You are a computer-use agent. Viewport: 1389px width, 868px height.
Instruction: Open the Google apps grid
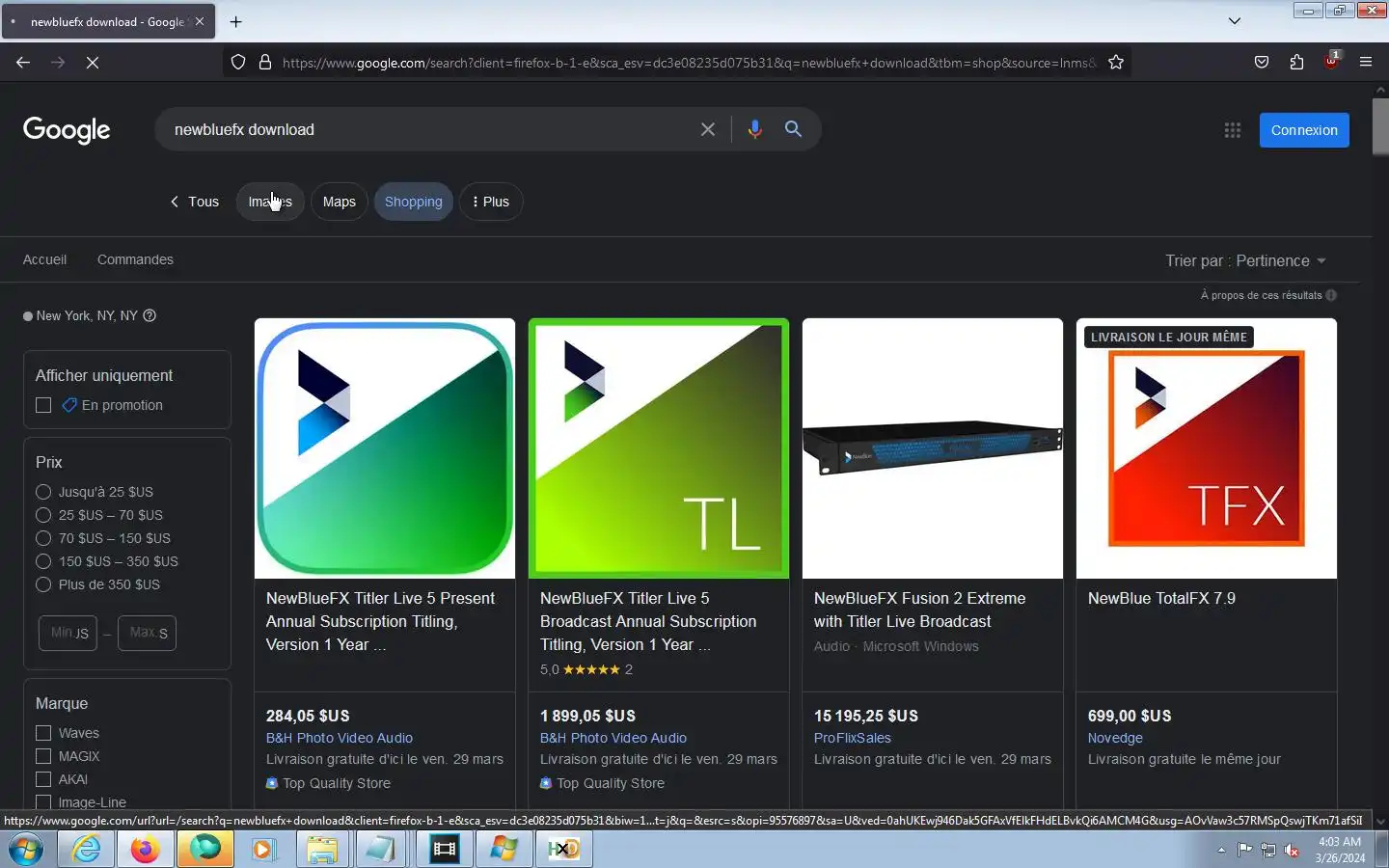(1233, 130)
